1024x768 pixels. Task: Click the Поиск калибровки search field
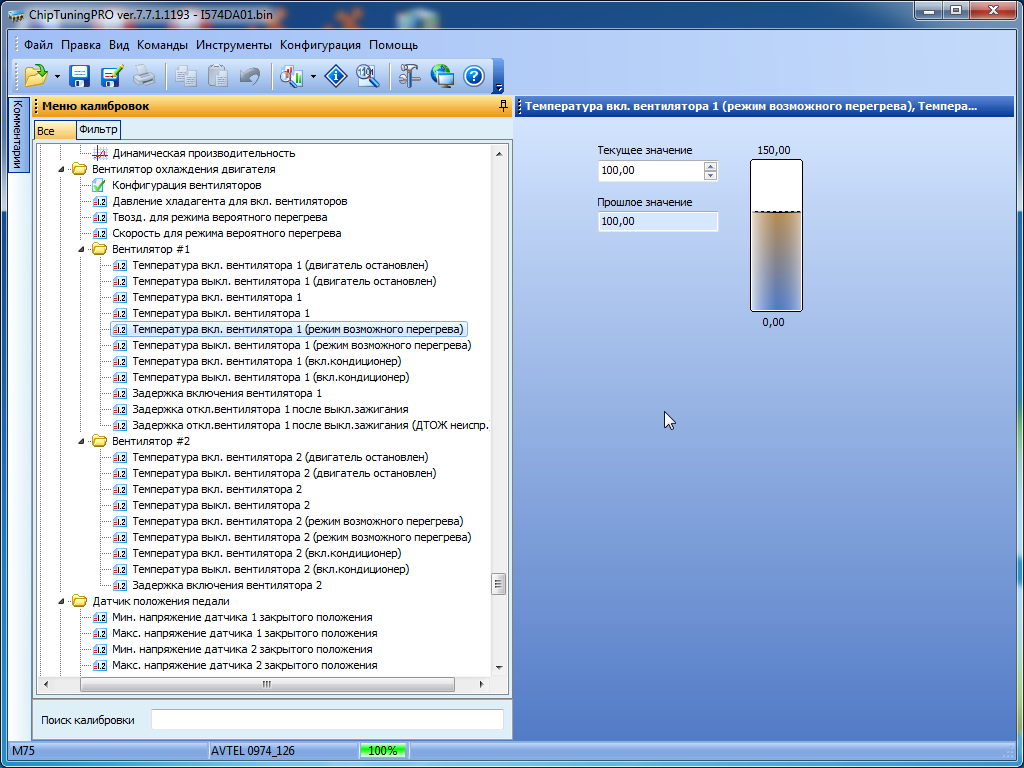click(327, 720)
